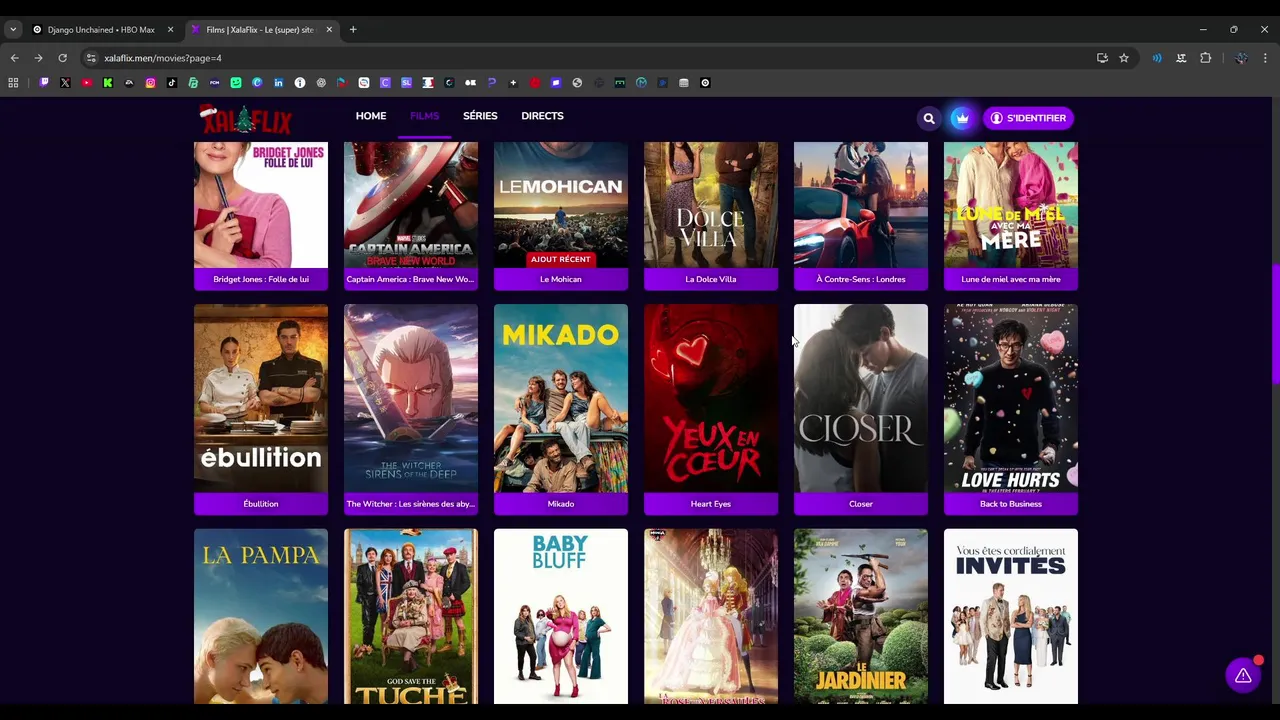1280x720 pixels.
Task: Click the S'IDENTIFIER login button
Action: click(x=1028, y=118)
